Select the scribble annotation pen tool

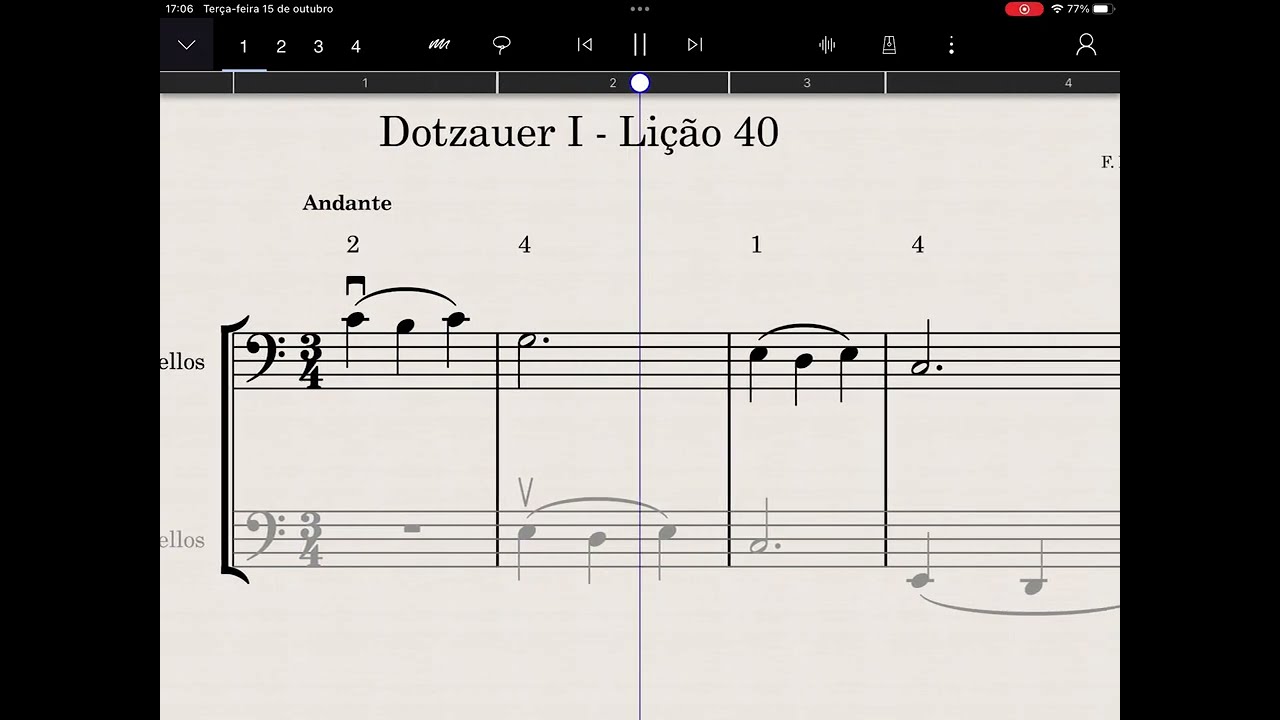(439, 45)
